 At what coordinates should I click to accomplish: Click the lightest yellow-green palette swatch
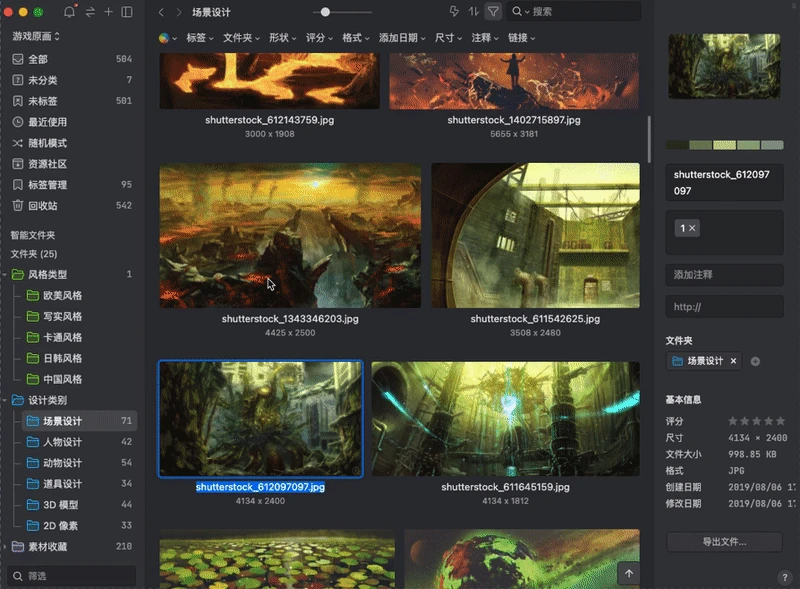(x=724, y=145)
